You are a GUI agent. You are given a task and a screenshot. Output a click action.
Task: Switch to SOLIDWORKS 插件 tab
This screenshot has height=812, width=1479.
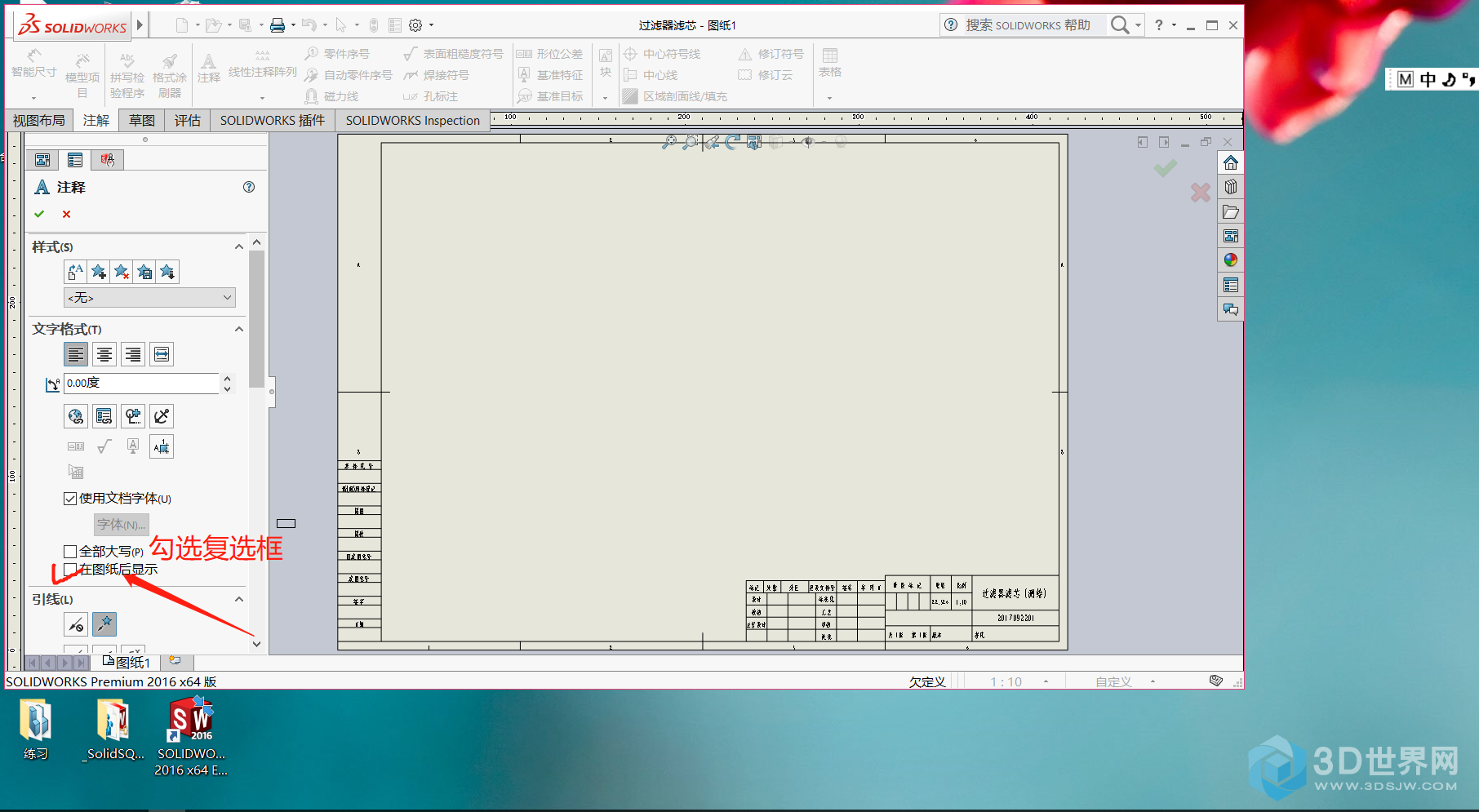click(273, 120)
